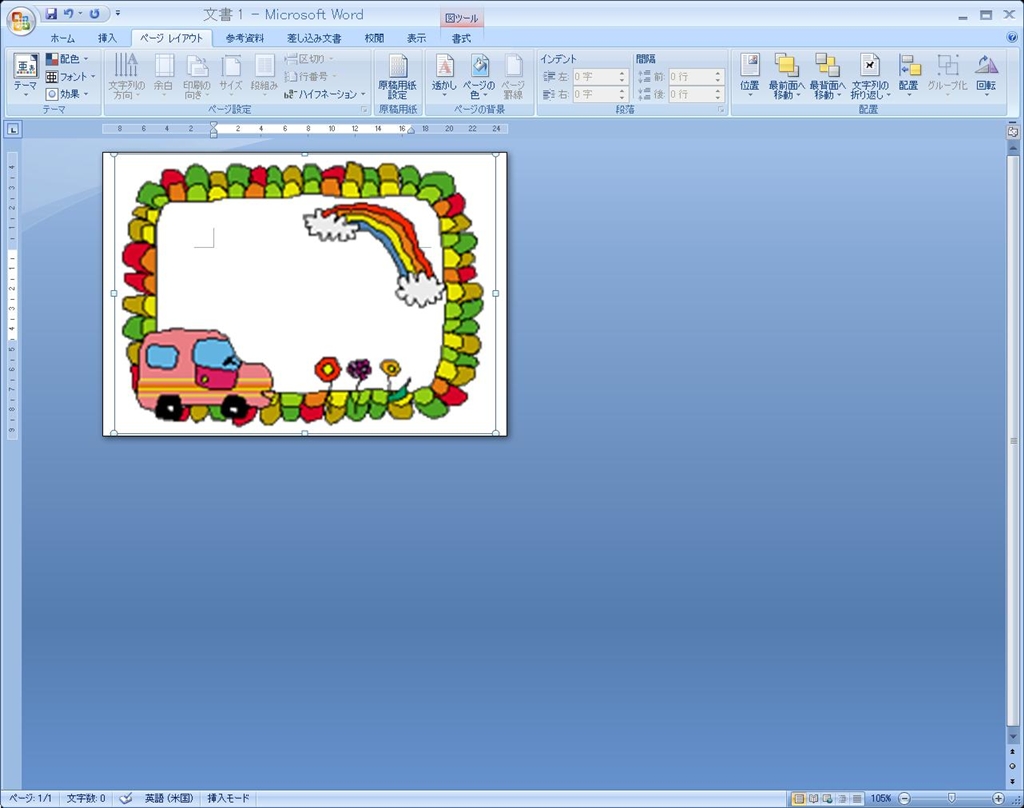Select the inserted frame picture

(304, 293)
